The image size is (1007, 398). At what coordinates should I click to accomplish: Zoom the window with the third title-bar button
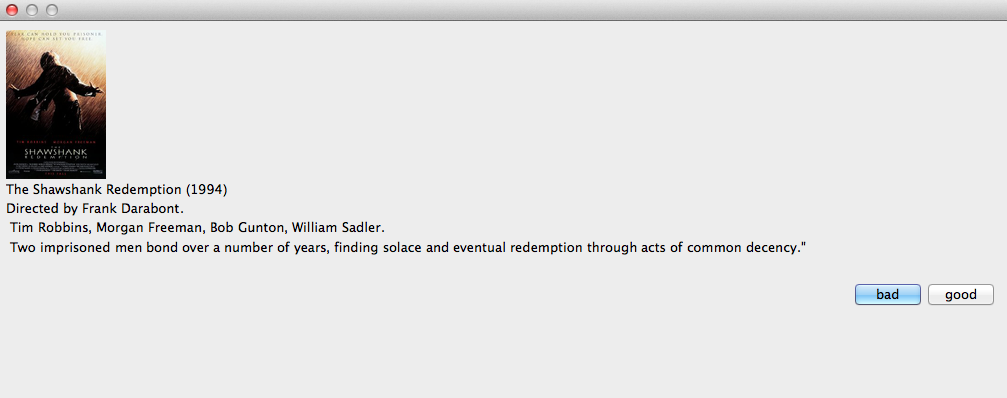click(52, 10)
